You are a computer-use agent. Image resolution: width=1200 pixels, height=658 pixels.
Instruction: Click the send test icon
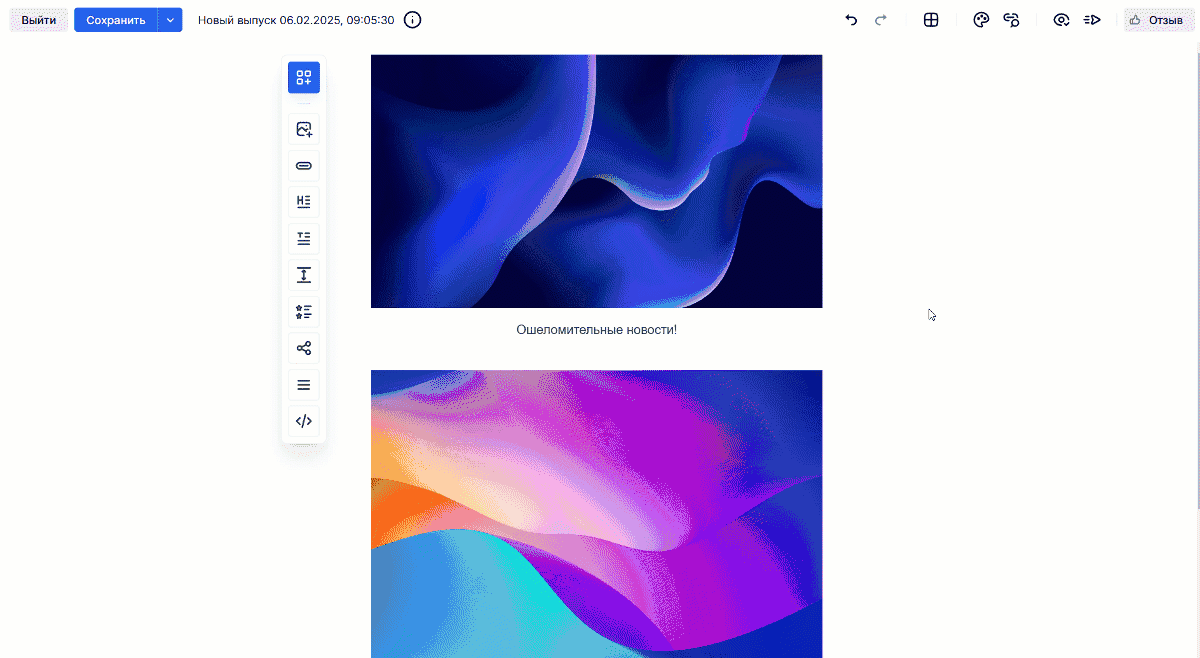[x=1092, y=20]
